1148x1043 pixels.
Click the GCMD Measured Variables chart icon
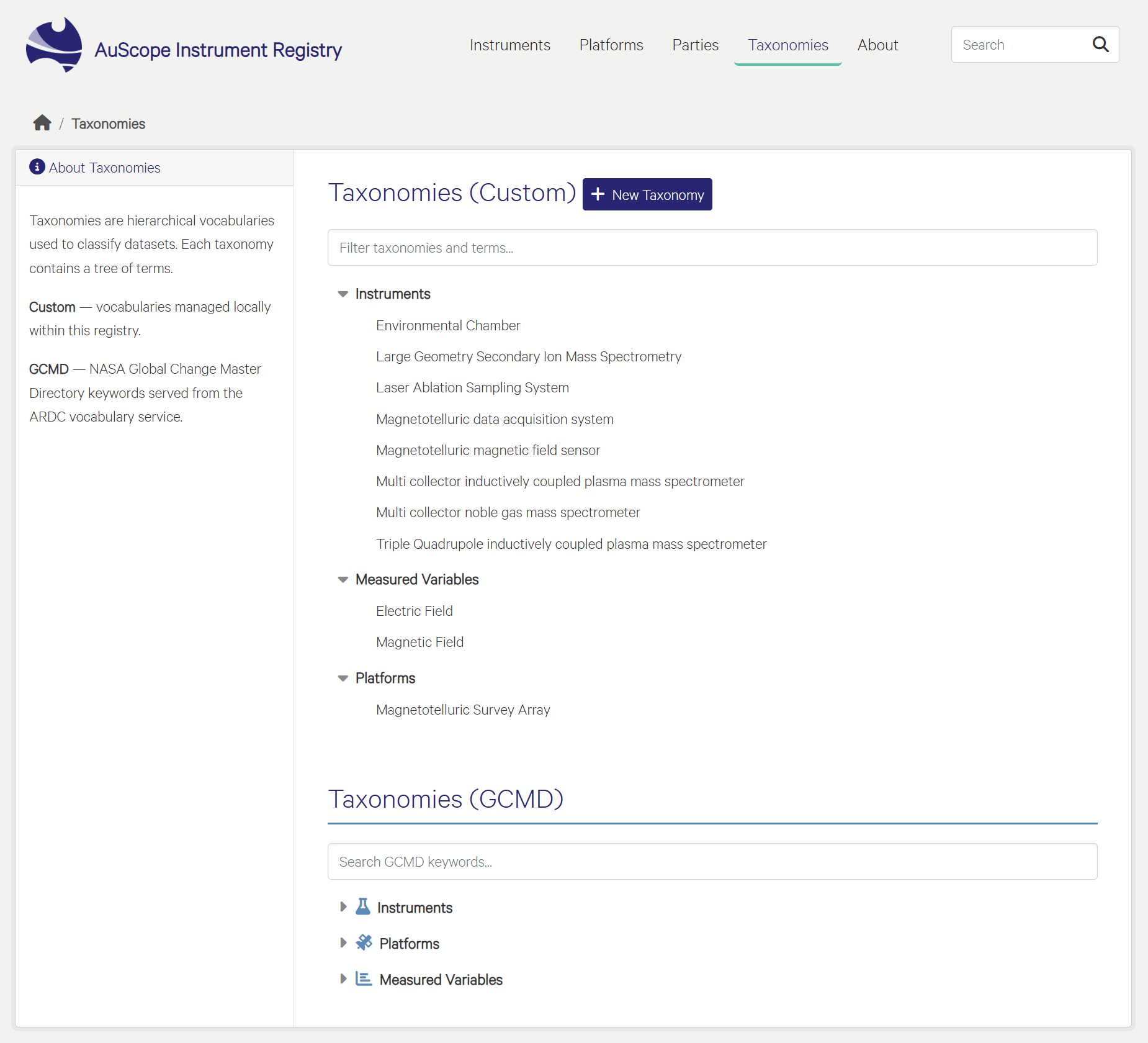(364, 979)
